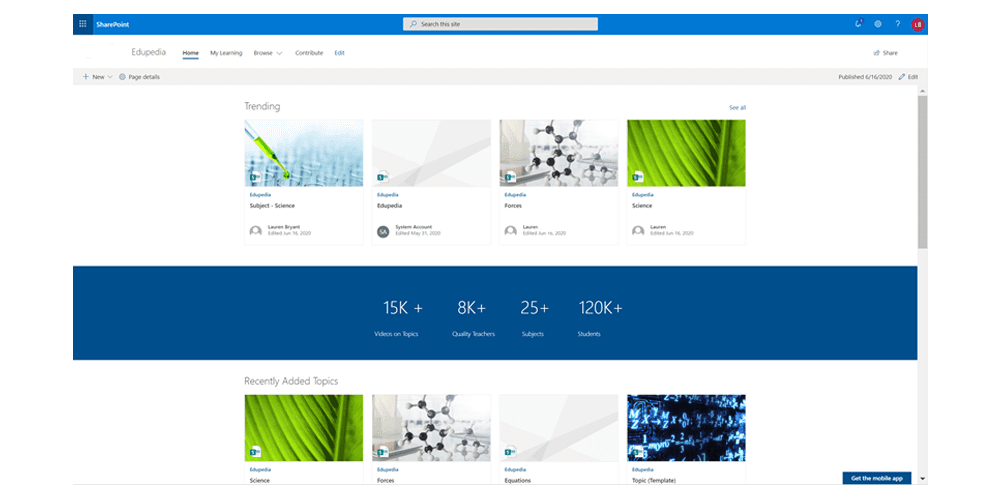Click the page icon on recently added Science thumbnail
The image size is (1000, 500).
click(x=256, y=452)
